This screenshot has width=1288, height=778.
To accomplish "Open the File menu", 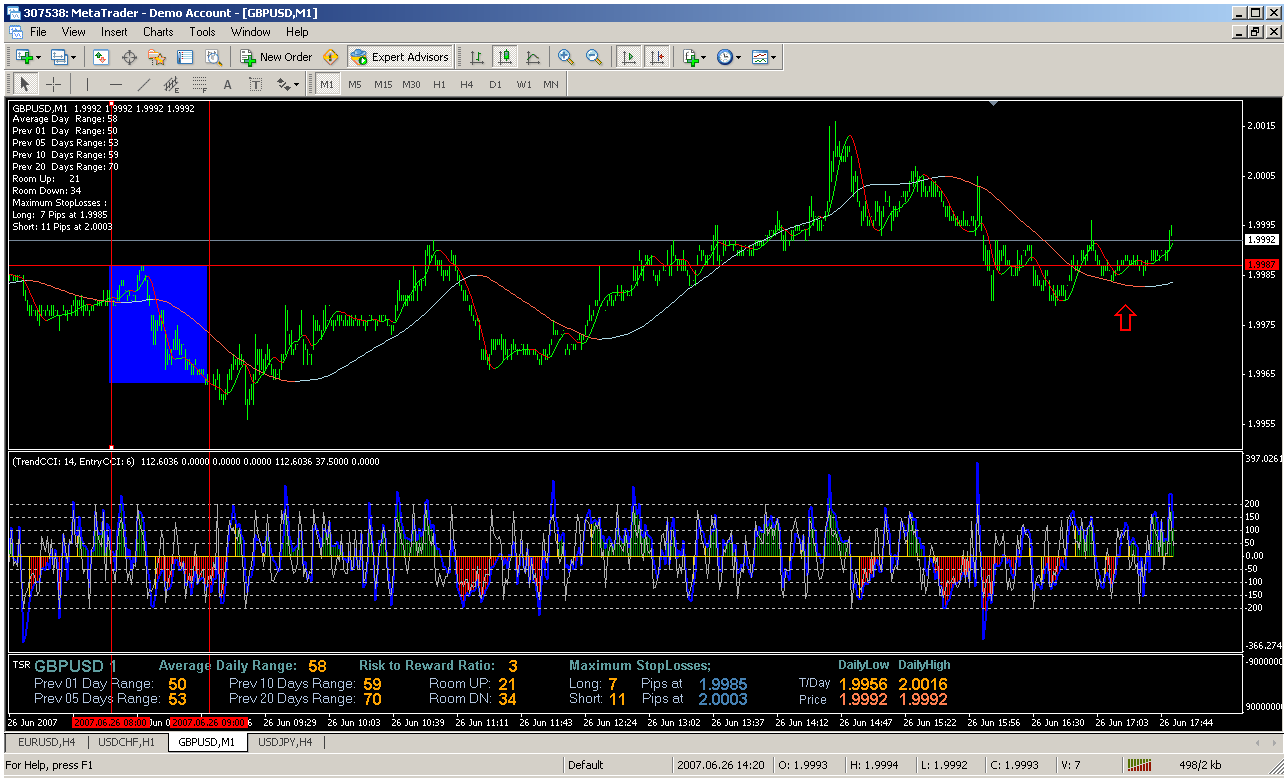I will point(38,32).
